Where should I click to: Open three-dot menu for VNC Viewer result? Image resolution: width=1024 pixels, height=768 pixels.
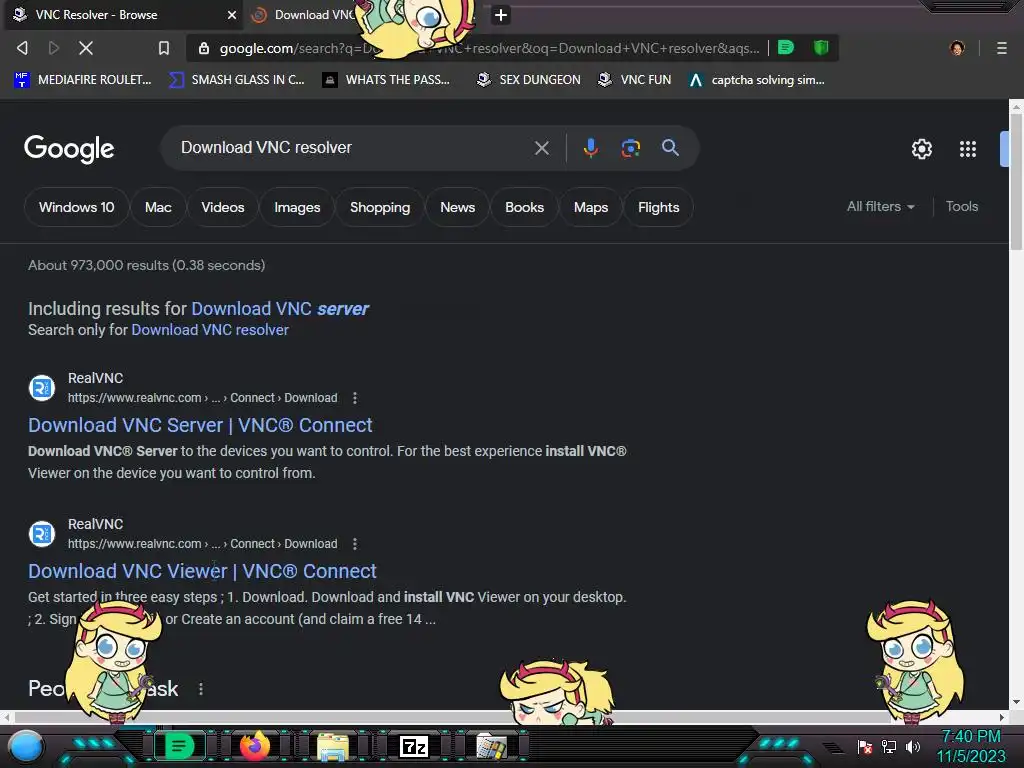(x=355, y=544)
